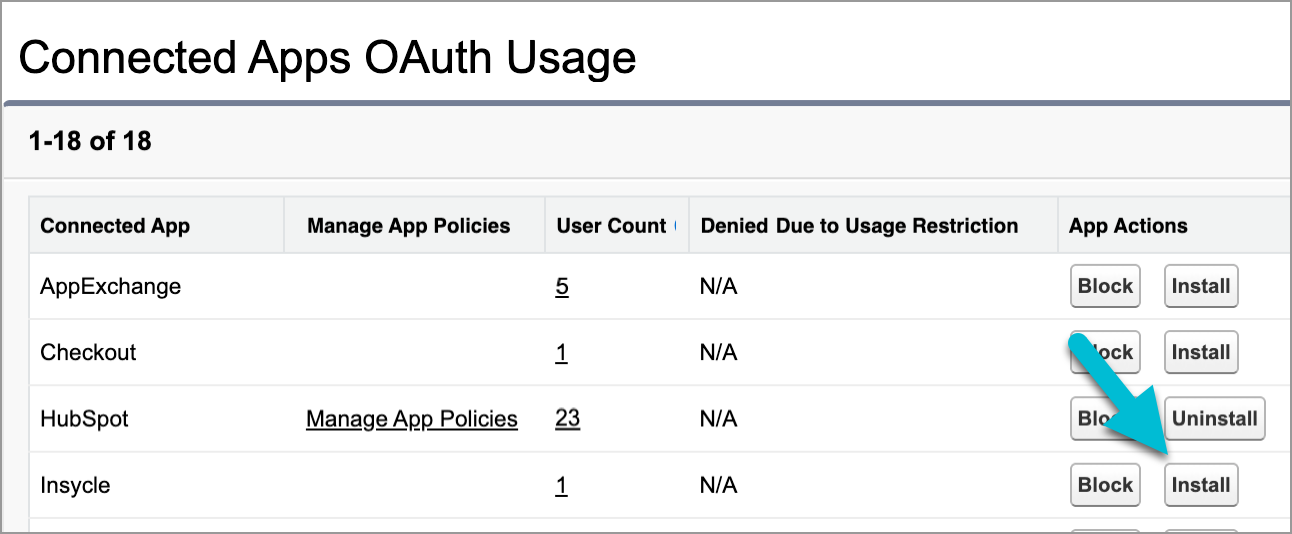
Task: Open Checkout user count link 1
Action: [562, 353]
